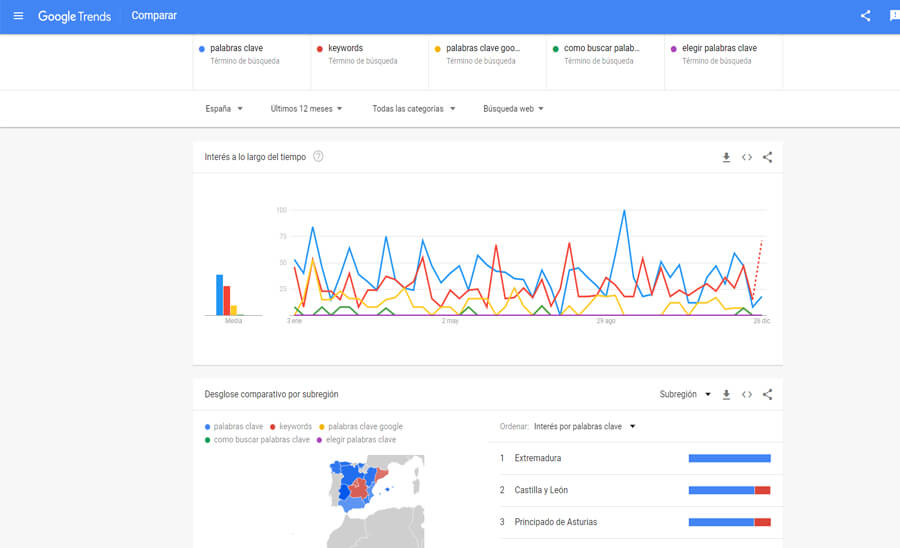
Task: Click the "palabras clave google" map legend entry
Action: click(361, 426)
